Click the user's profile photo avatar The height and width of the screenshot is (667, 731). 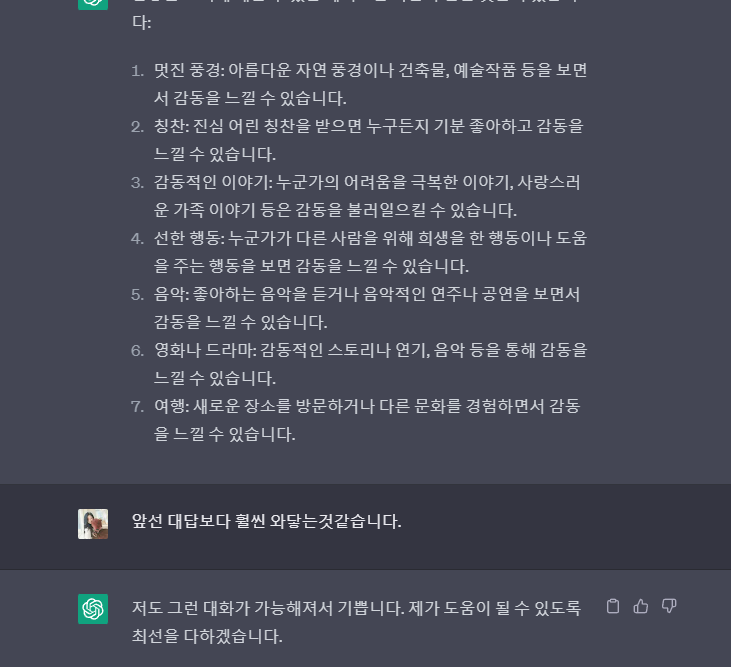(93, 524)
